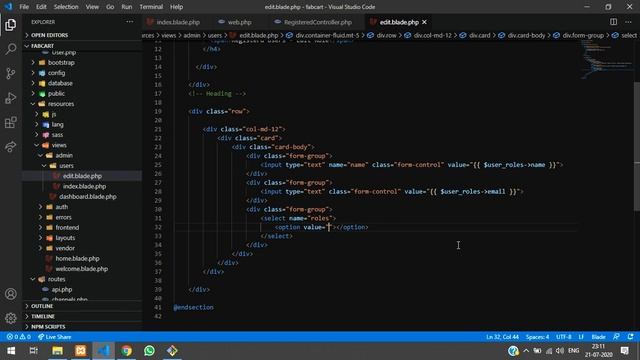Click the editor minimap
The image size is (640, 360).
point(607,59)
